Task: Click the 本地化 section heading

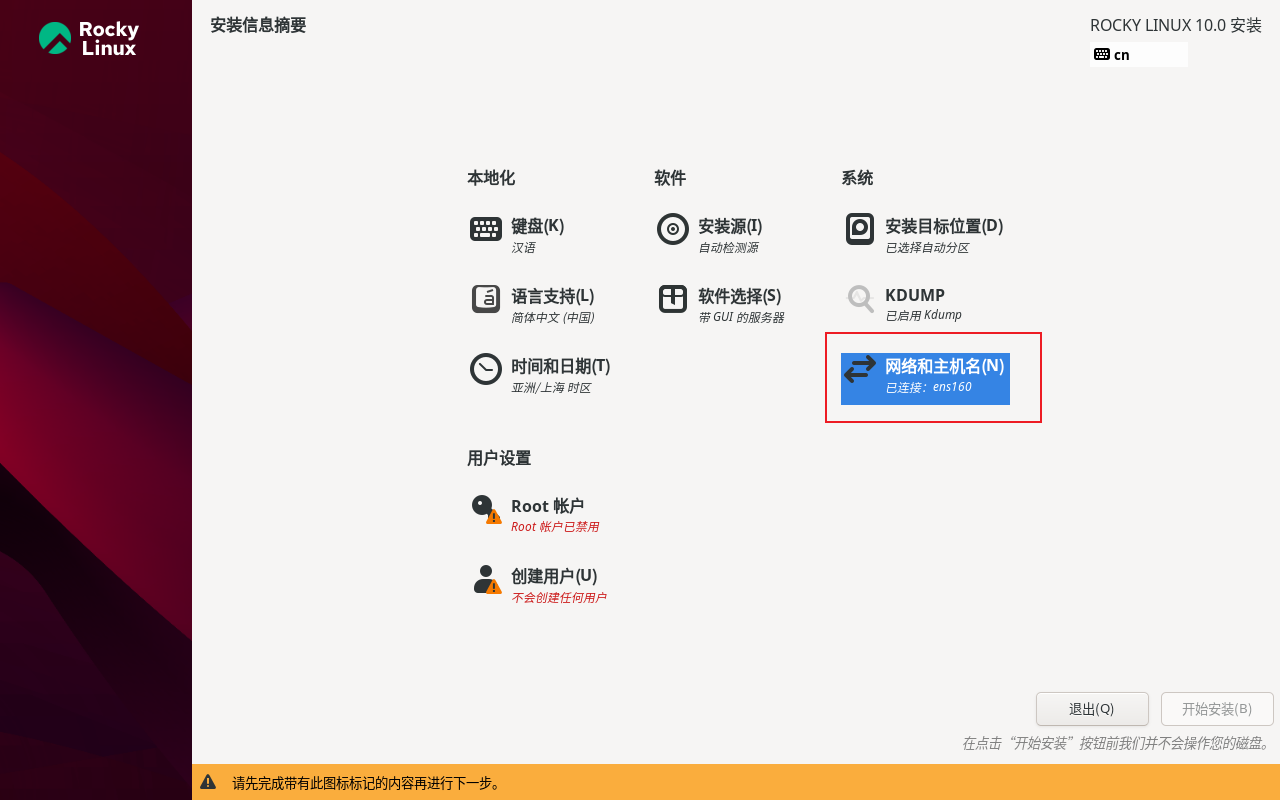Action: tap(491, 178)
